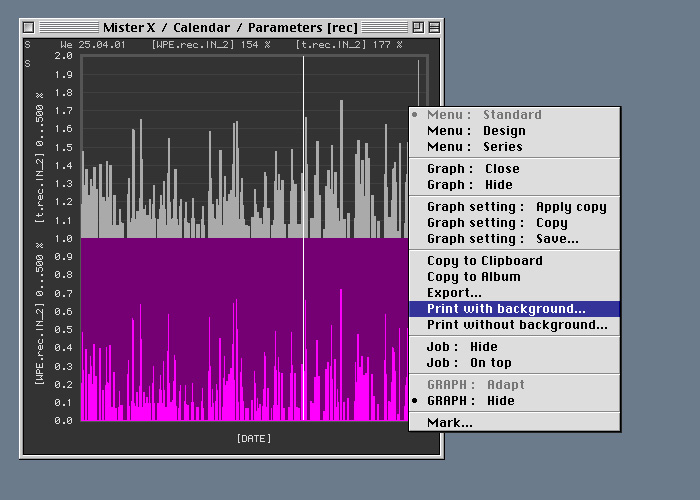Image resolution: width=700 pixels, height=500 pixels.
Task: Choose Graph setting: Copy
Action: pyautogui.click(x=514, y=223)
